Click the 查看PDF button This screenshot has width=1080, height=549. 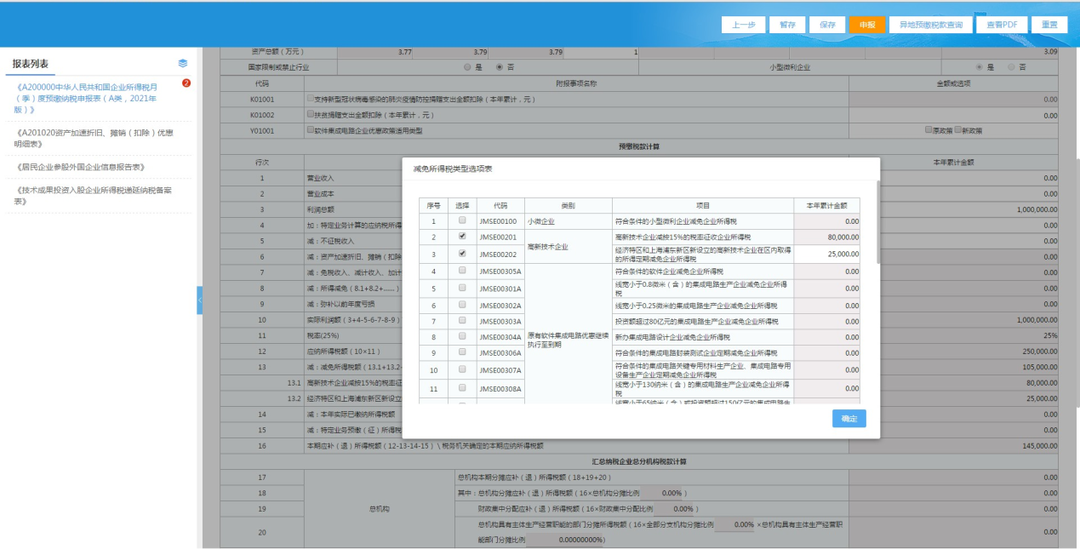click(1001, 25)
